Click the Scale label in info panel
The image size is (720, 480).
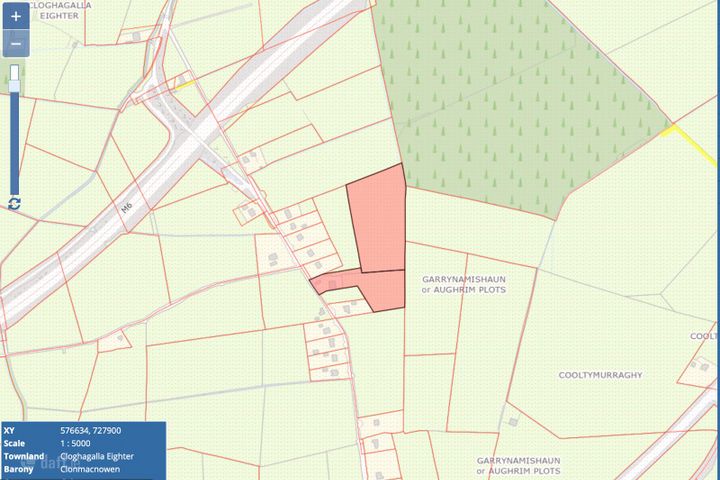[16, 443]
